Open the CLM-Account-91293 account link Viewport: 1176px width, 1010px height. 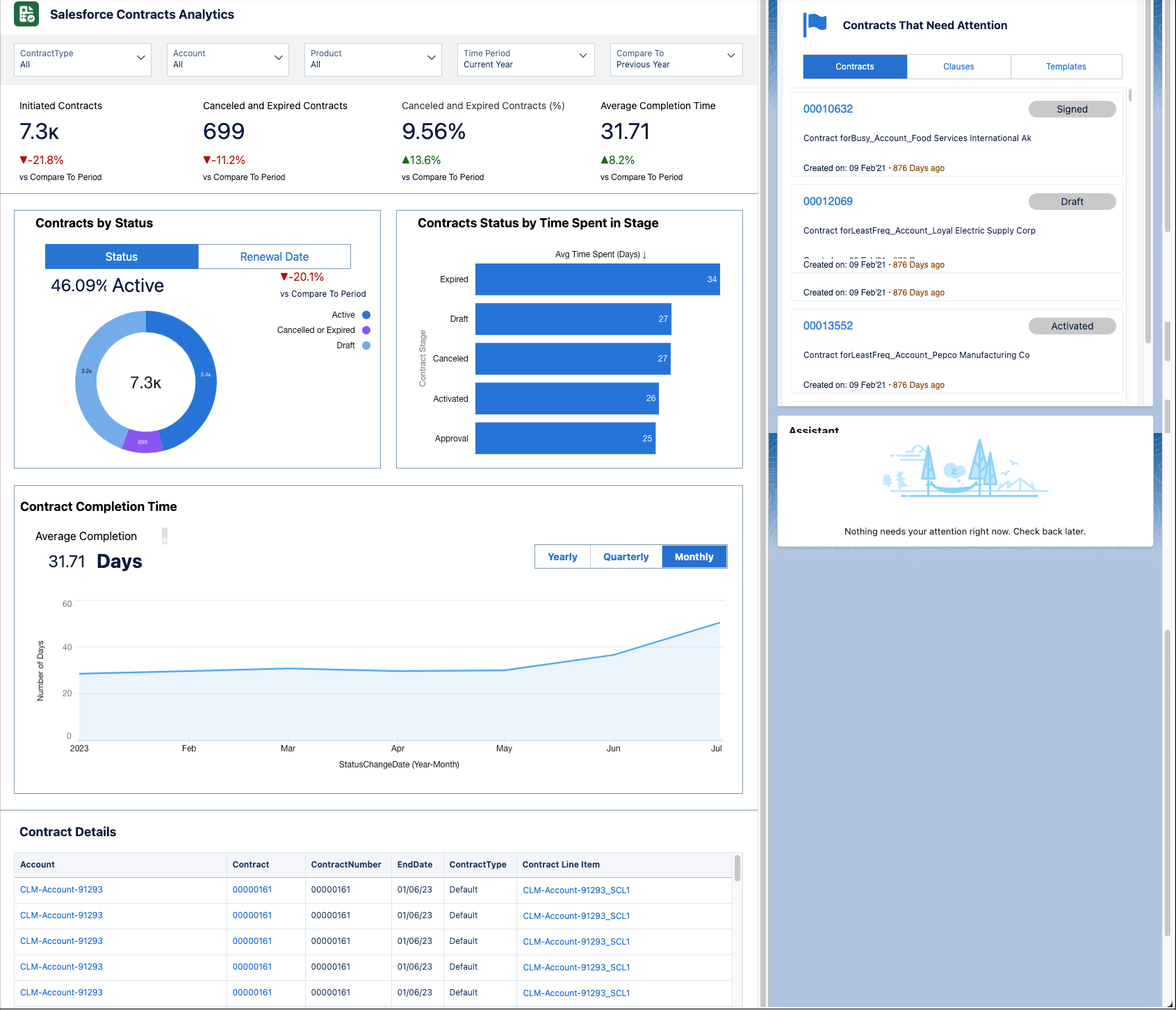[61, 889]
